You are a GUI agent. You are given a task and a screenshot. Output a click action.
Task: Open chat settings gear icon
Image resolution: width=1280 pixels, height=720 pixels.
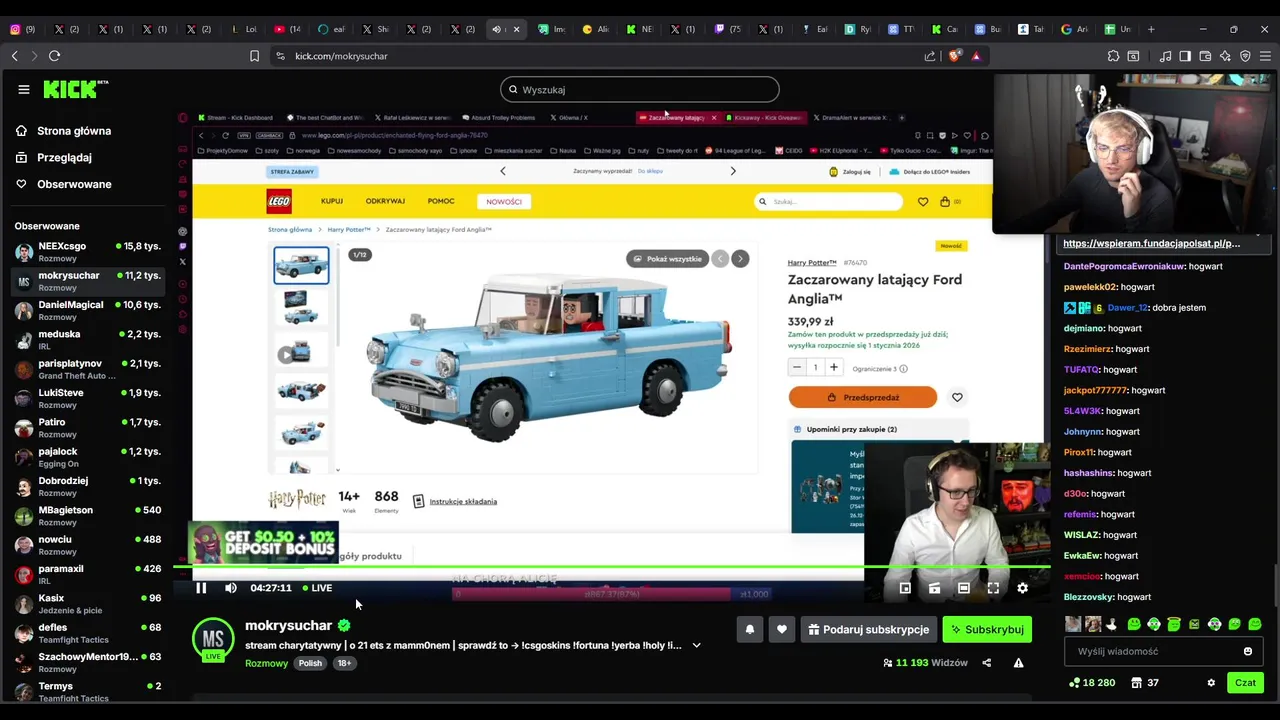click(x=1211, y=683)
